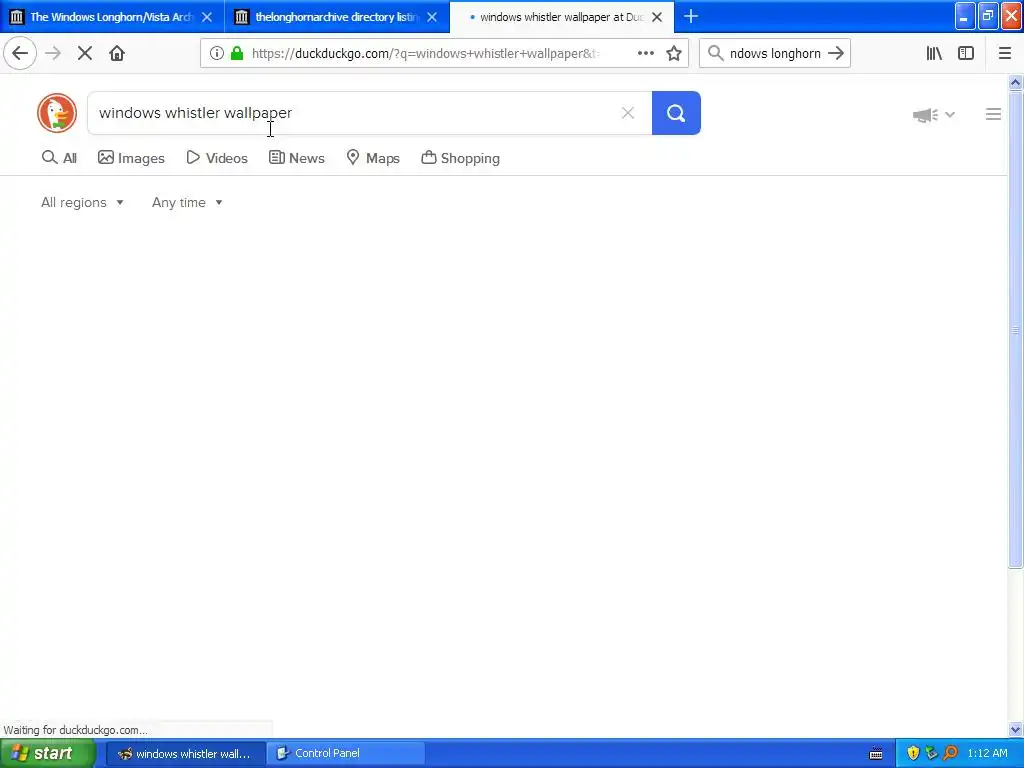1024x768 pixels.
Task: Close The Windows Longhorn/Vista Archive tab
Action: click(x=207, y=17)
